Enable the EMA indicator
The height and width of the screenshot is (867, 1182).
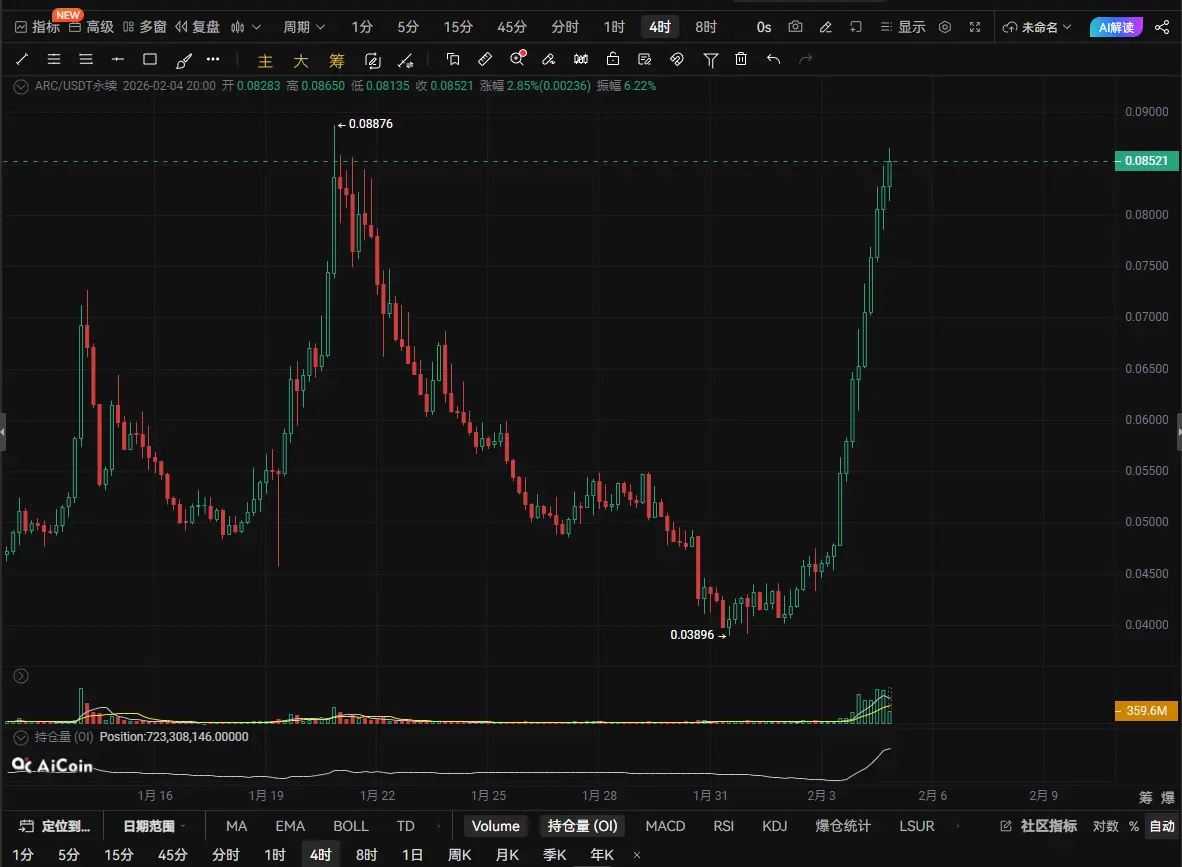[x=290, y=826]
